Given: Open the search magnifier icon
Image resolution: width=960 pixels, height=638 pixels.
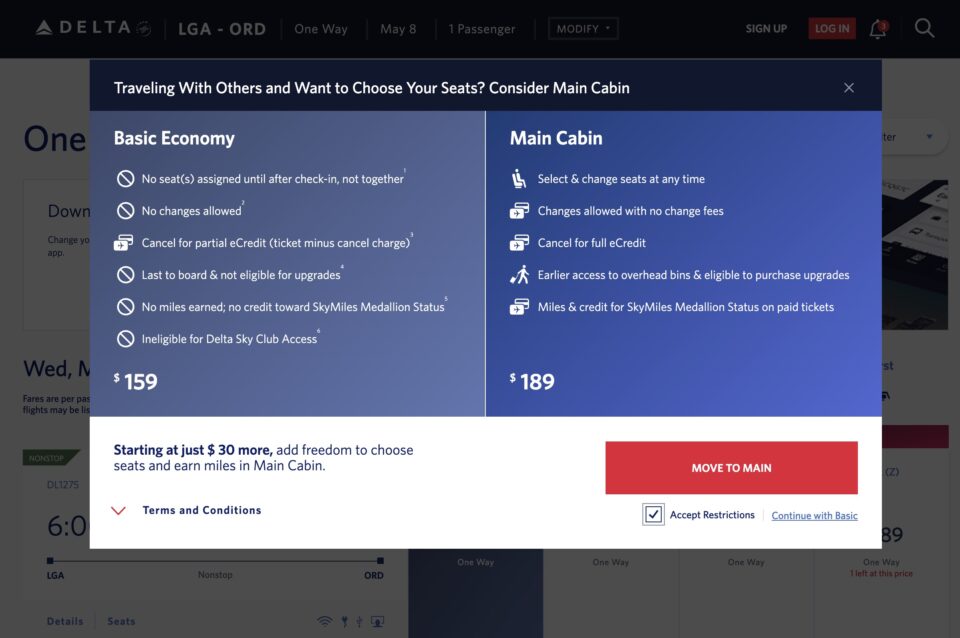Looking at the screenshot, I should coord(924,28).
